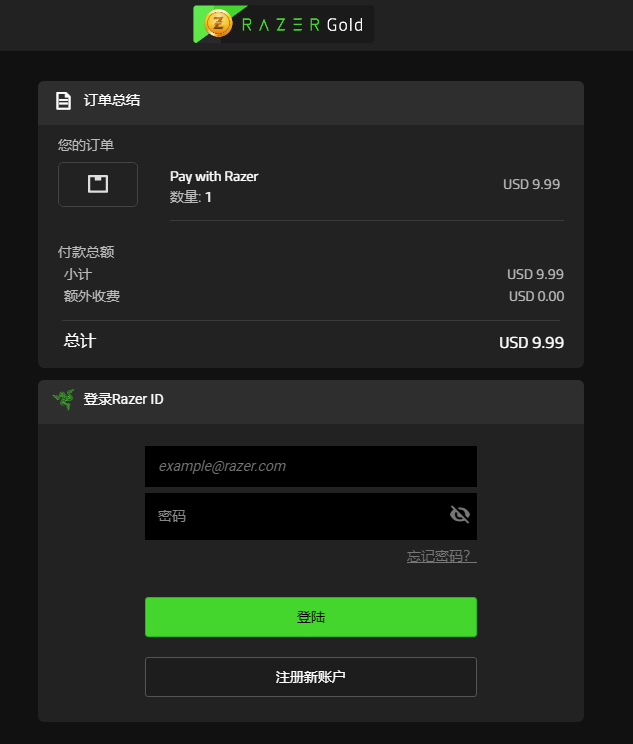Viewport: 633px width, 744px height.
Task: Toggle password visibility eye icon
Action: [459, 514]
